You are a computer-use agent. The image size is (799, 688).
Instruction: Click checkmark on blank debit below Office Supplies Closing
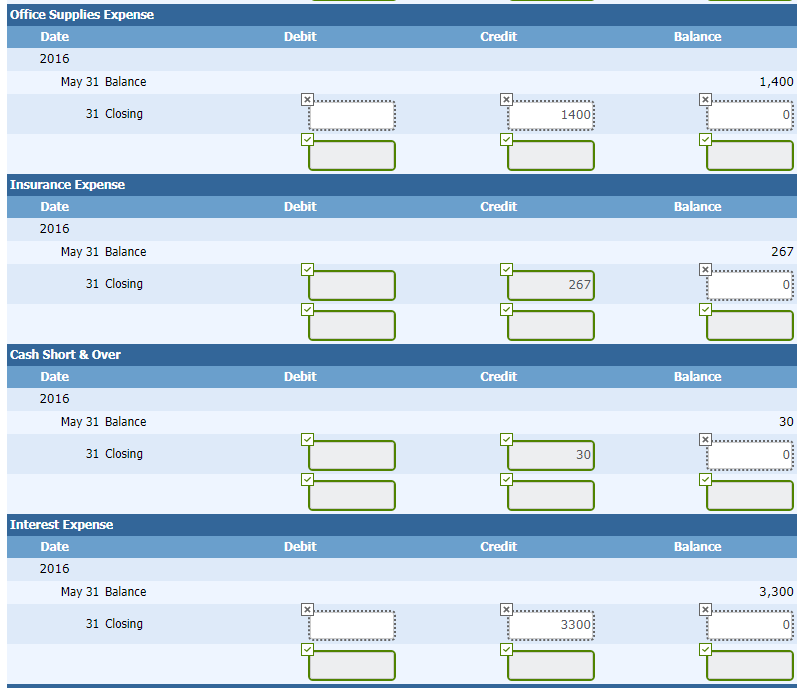coord(307,140)
